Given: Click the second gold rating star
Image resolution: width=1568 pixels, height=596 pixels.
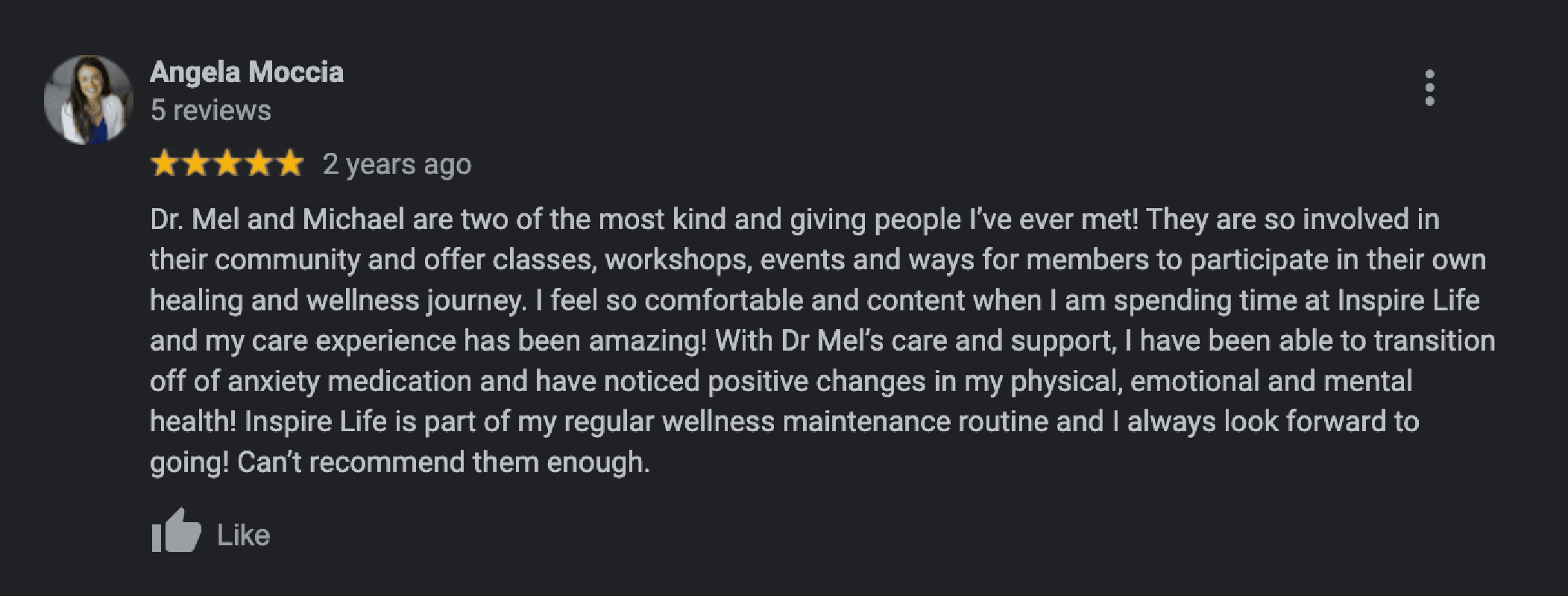Looking at the screenshot, I should pos(195,163).
